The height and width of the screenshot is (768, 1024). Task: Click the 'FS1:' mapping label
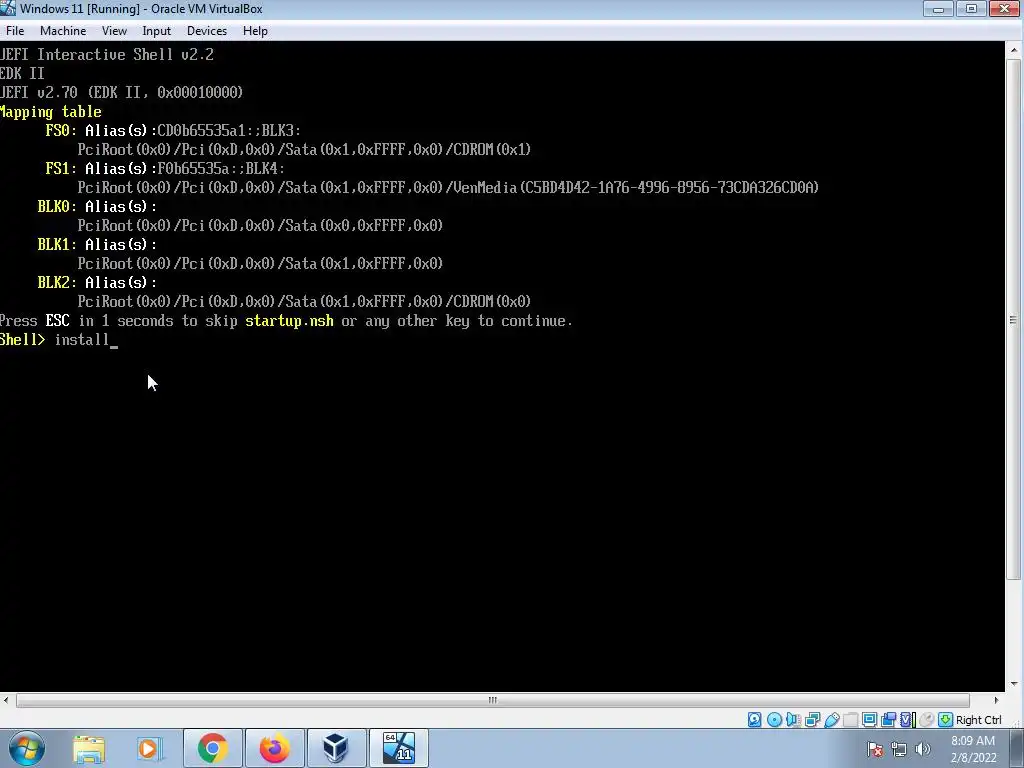point(61,168)
